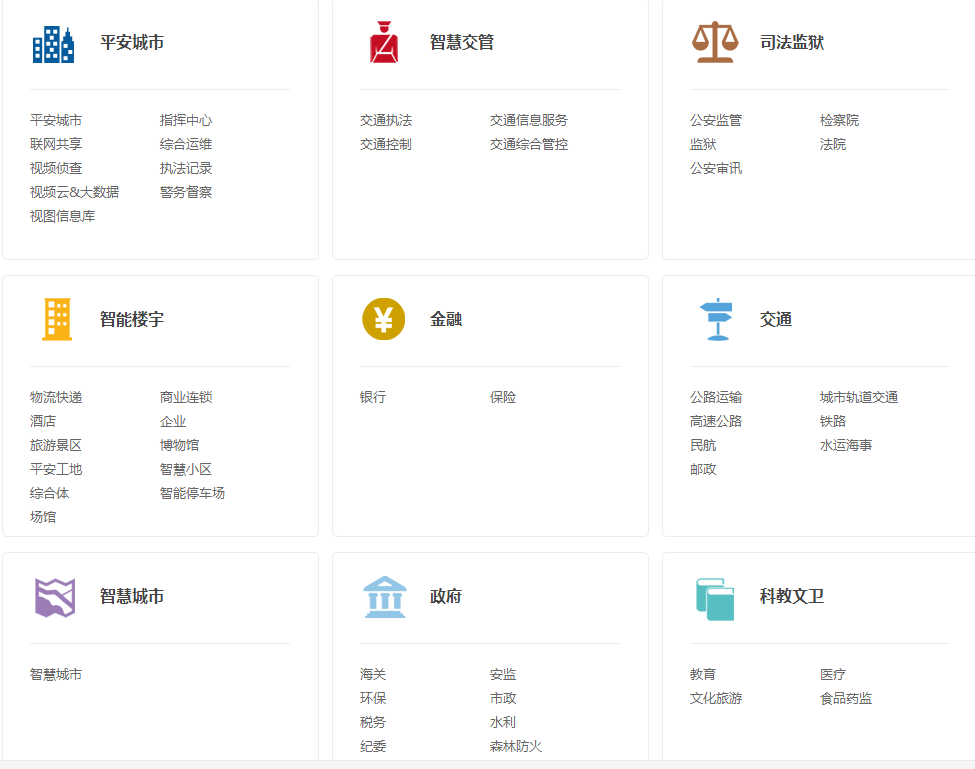This screenshot has height=769, width=975.
Task: Open the 视频云&大数据 link
Action: [x=74, y=192]
